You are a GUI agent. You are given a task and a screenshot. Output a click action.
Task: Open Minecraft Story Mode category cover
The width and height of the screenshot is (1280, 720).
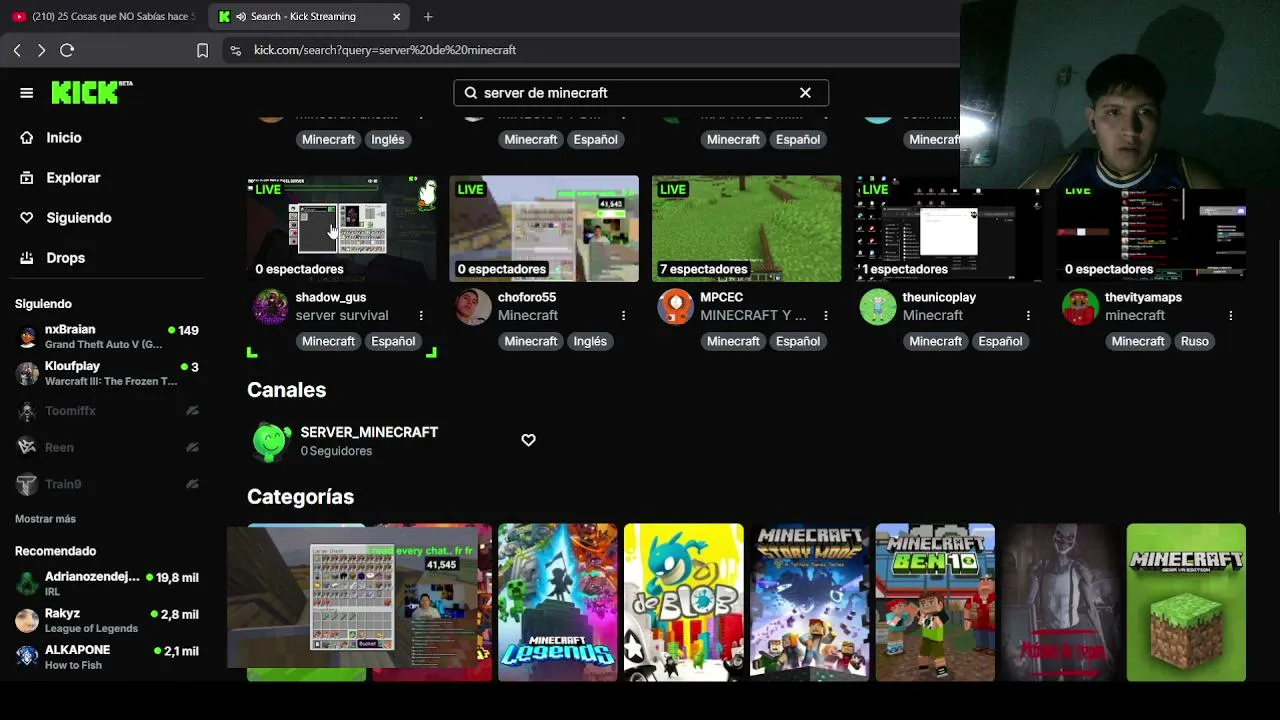tap(809, 602)
